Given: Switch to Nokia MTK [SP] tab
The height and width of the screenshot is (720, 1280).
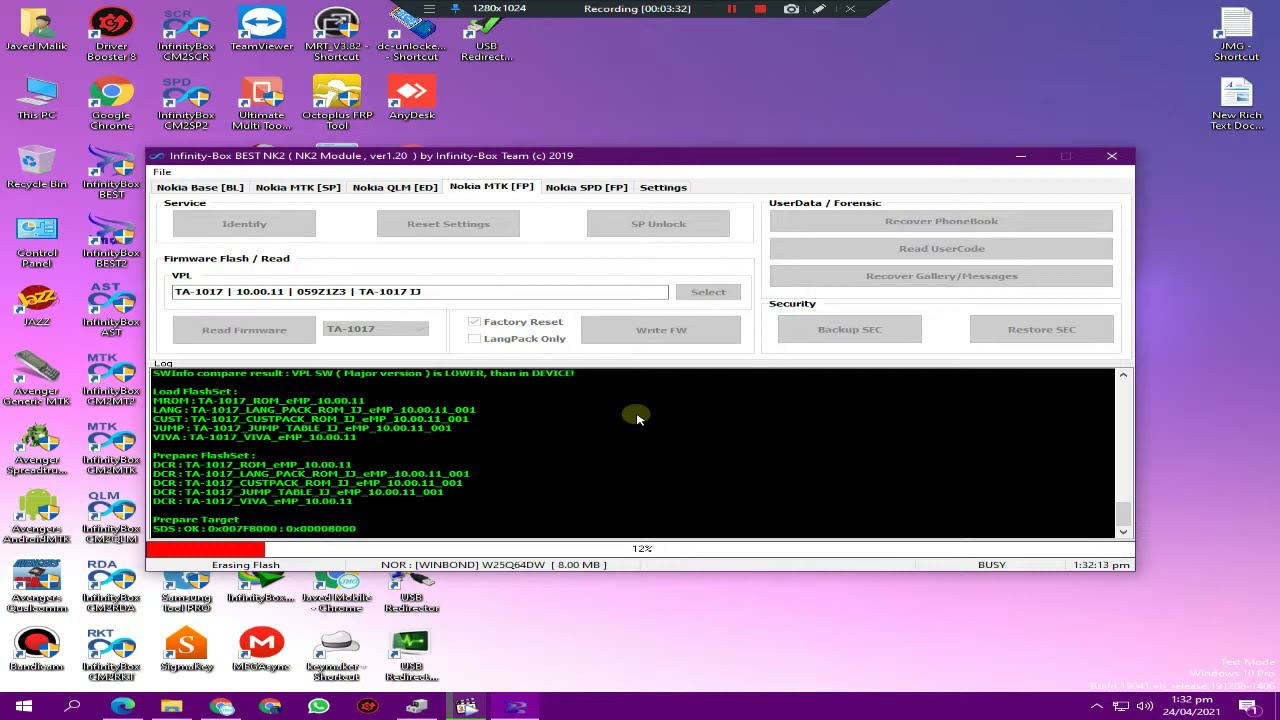Looking at the screenshot, I should click(x=298, y=187).
